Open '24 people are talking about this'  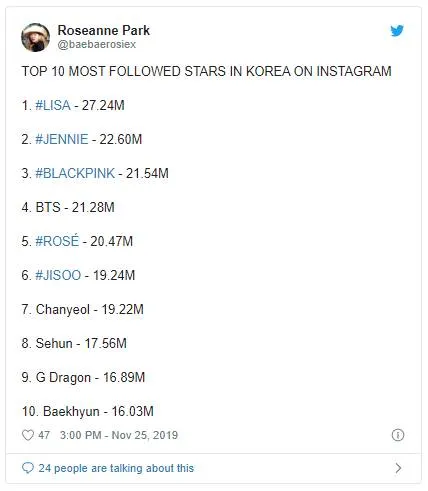pos(116,468)
